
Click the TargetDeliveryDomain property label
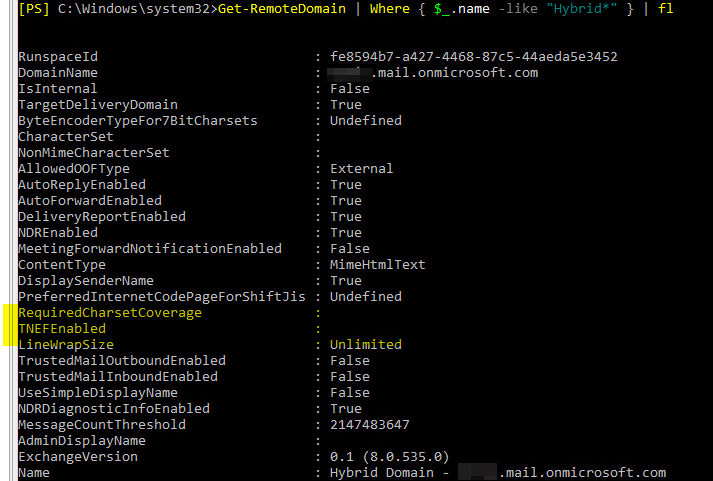98,105
